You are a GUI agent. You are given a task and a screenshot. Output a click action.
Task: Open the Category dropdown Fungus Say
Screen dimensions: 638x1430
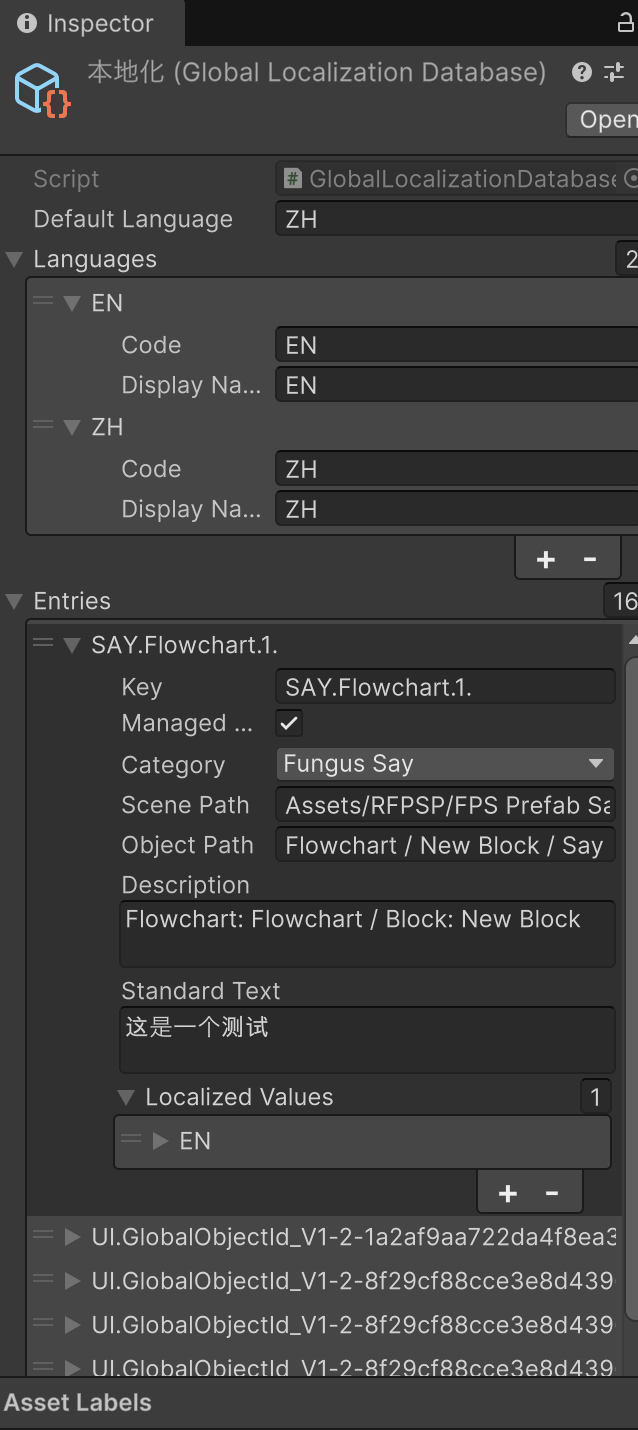[x=445, y=764]
